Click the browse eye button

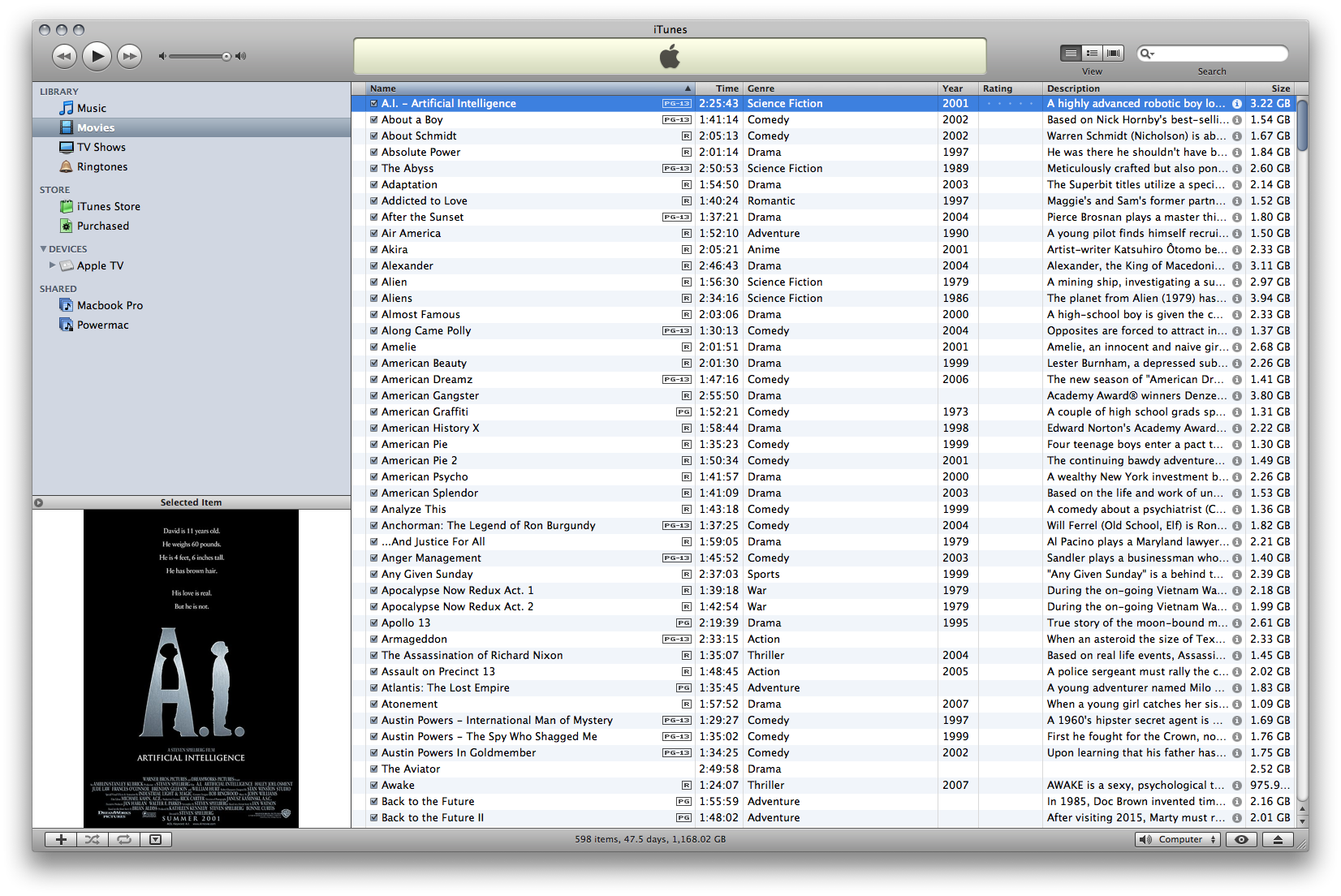pyautogui.click(x=1241, y=839)
